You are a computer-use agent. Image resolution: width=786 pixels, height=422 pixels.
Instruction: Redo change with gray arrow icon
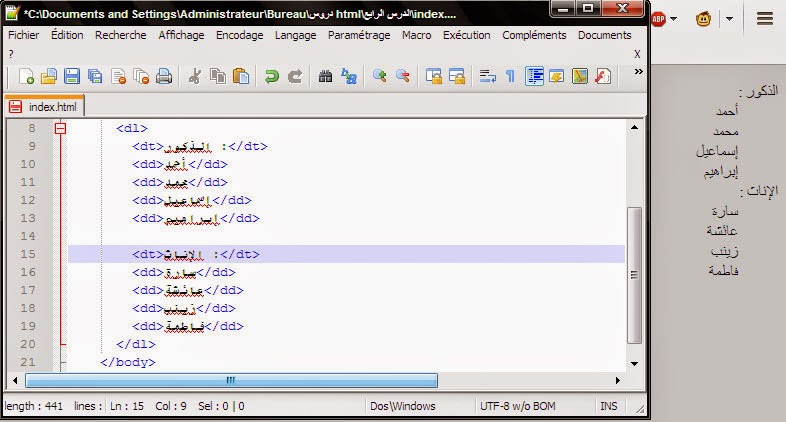[x=295, y=76]
